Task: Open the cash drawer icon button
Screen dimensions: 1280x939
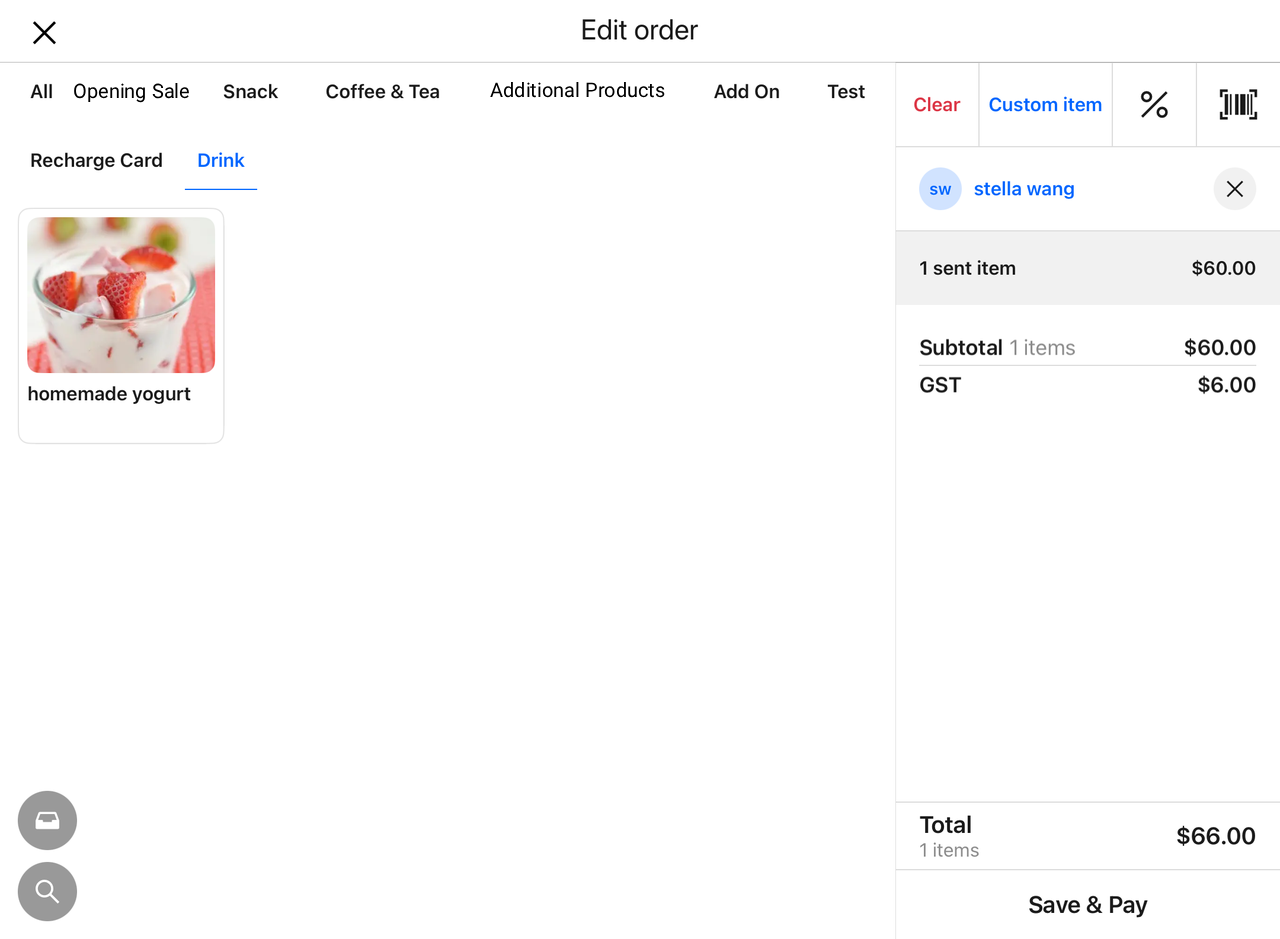Action: (x=47, y=821)
